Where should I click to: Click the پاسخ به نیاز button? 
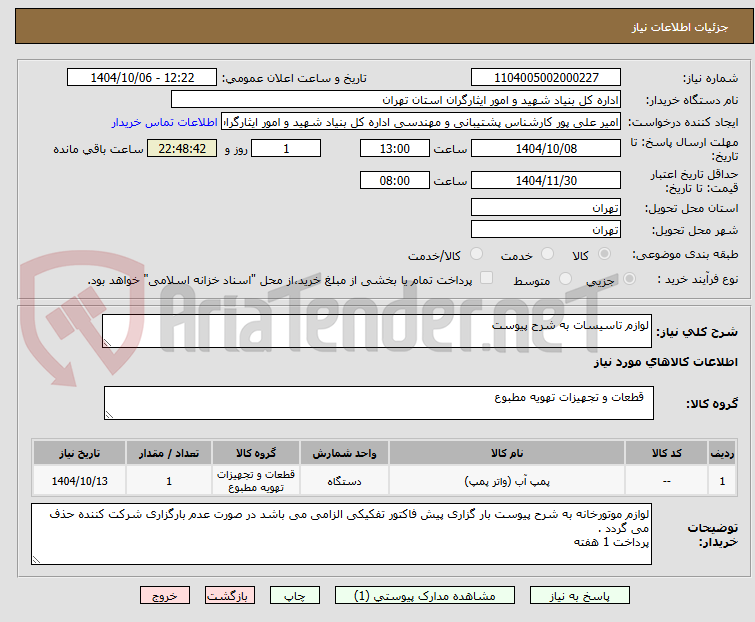point(579,596)
